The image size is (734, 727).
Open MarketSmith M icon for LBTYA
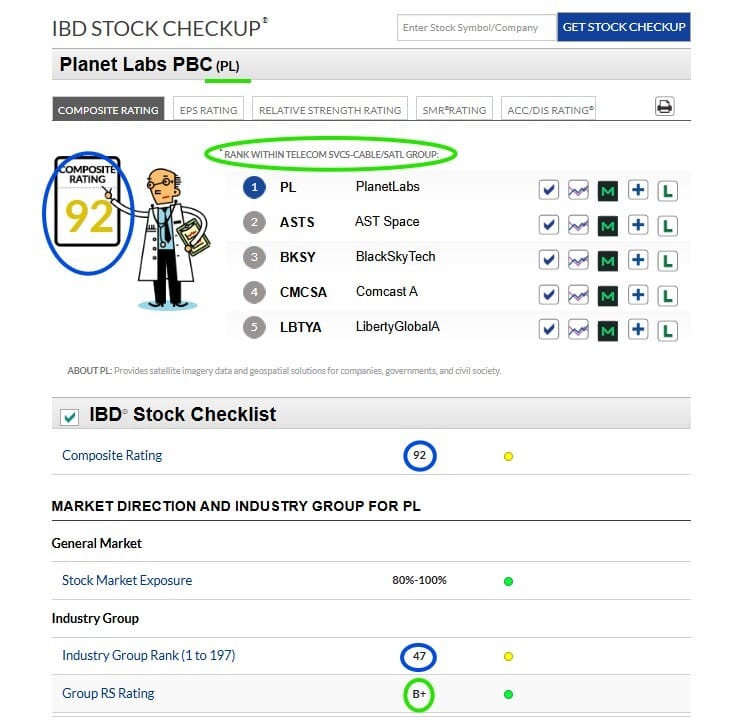coord(608,331)
